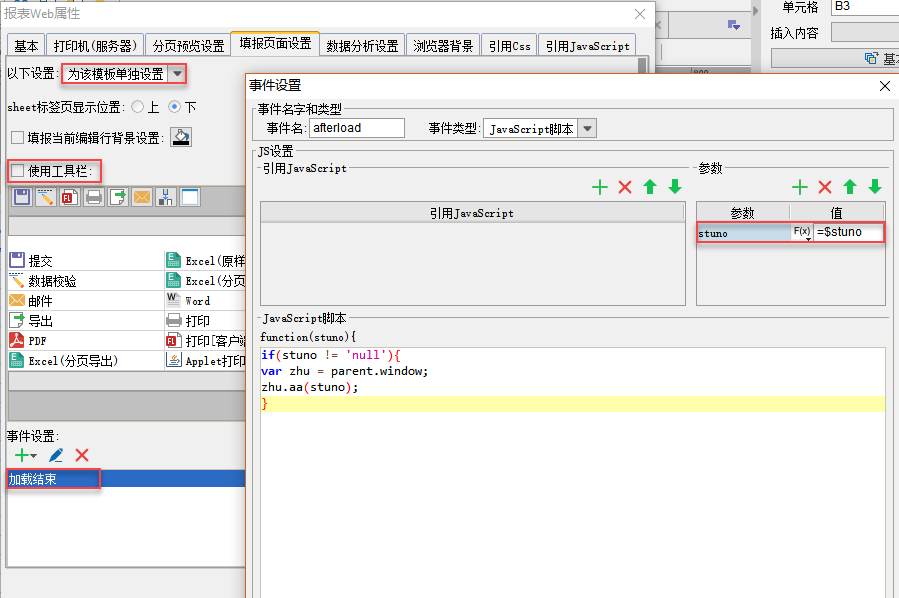The image size is (899, 598).
Task: Delete the selected event in 事件设置
Action: [x=82, y=455]
